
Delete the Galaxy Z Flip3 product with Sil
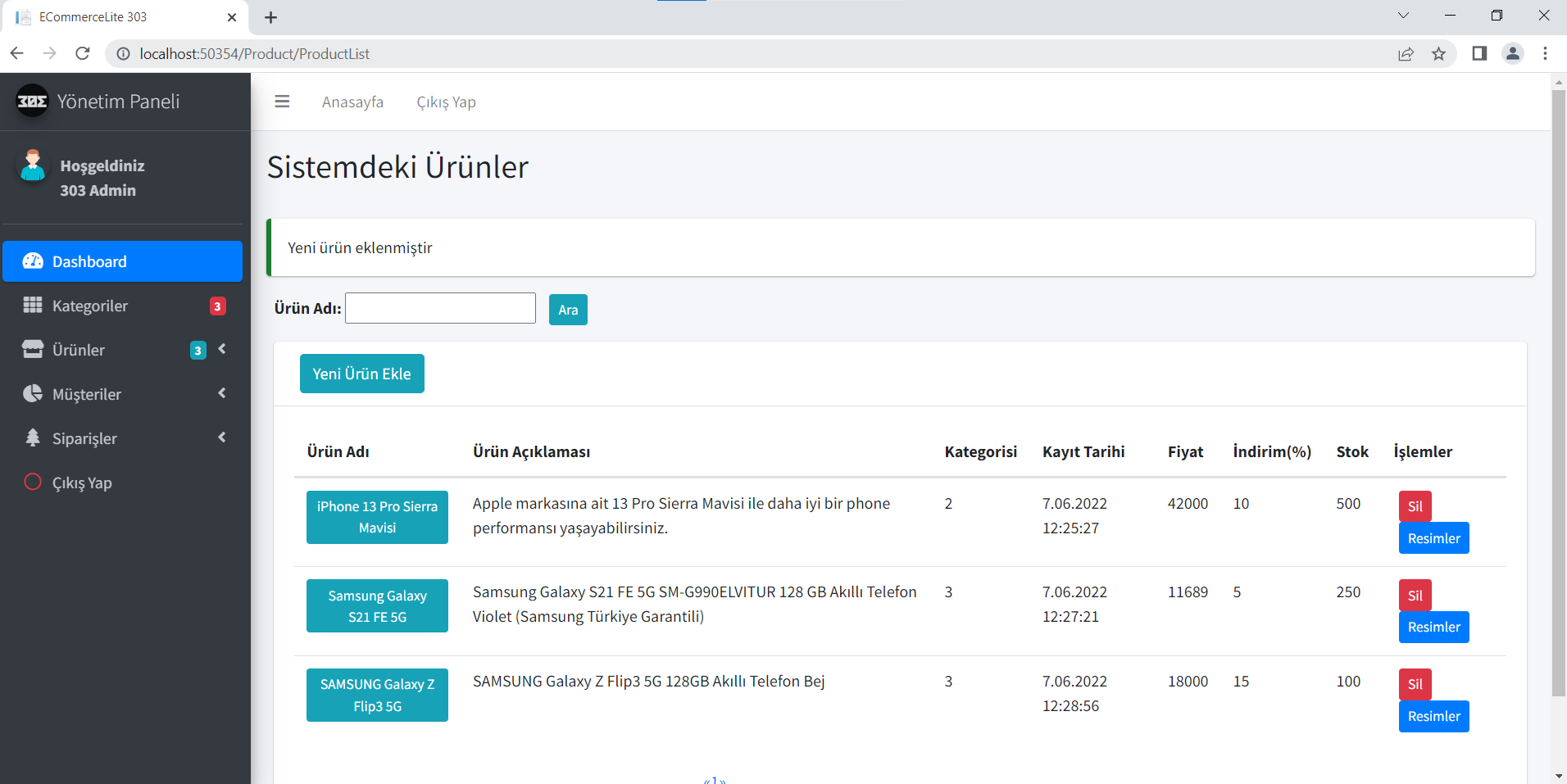1415,684
